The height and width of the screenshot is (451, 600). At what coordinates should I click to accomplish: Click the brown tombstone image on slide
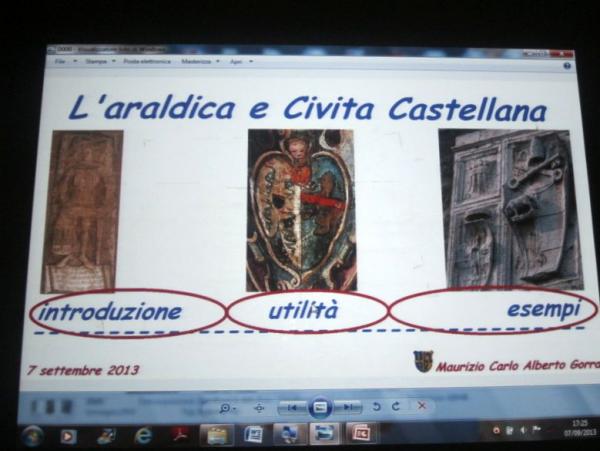tap(82, 211)
